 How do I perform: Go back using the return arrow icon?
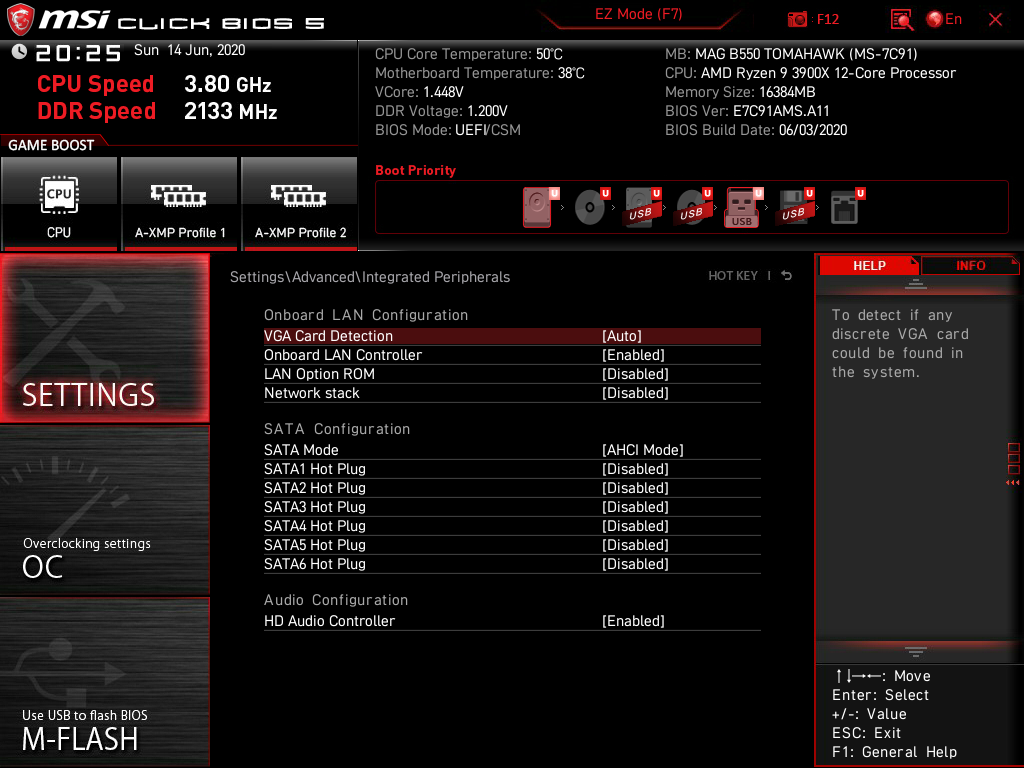tap(787, 276)
